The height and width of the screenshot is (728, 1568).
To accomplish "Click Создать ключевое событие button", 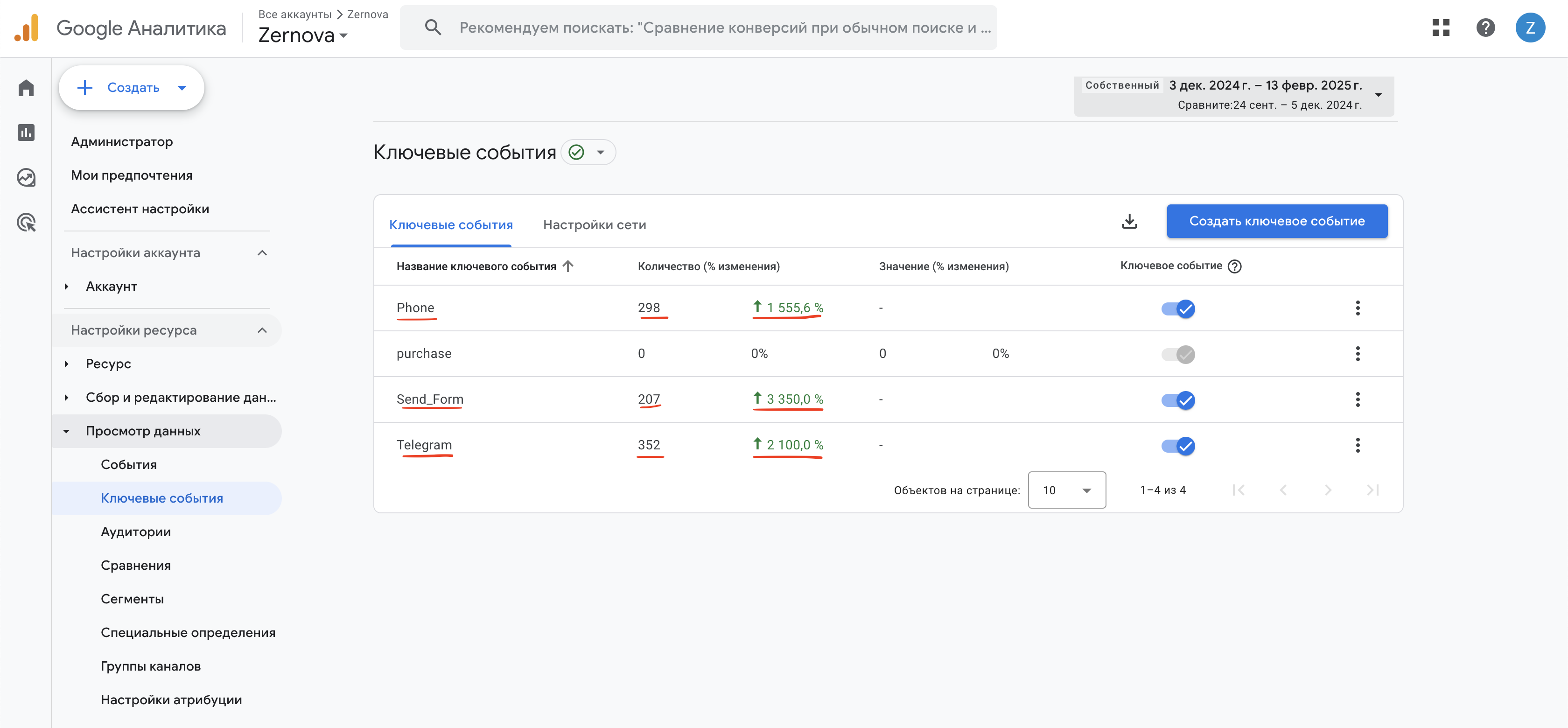I will point(1276,221).
